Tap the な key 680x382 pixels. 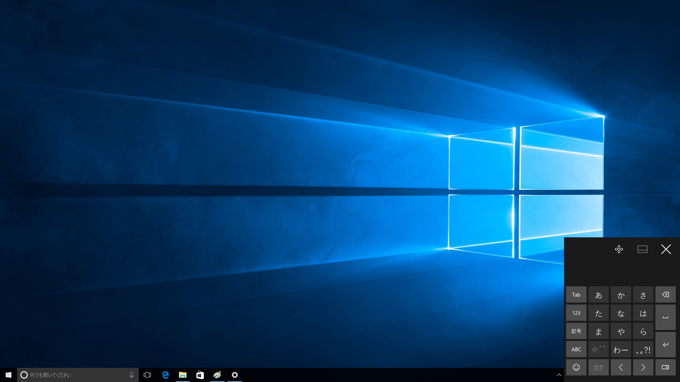tap(621, 313)
